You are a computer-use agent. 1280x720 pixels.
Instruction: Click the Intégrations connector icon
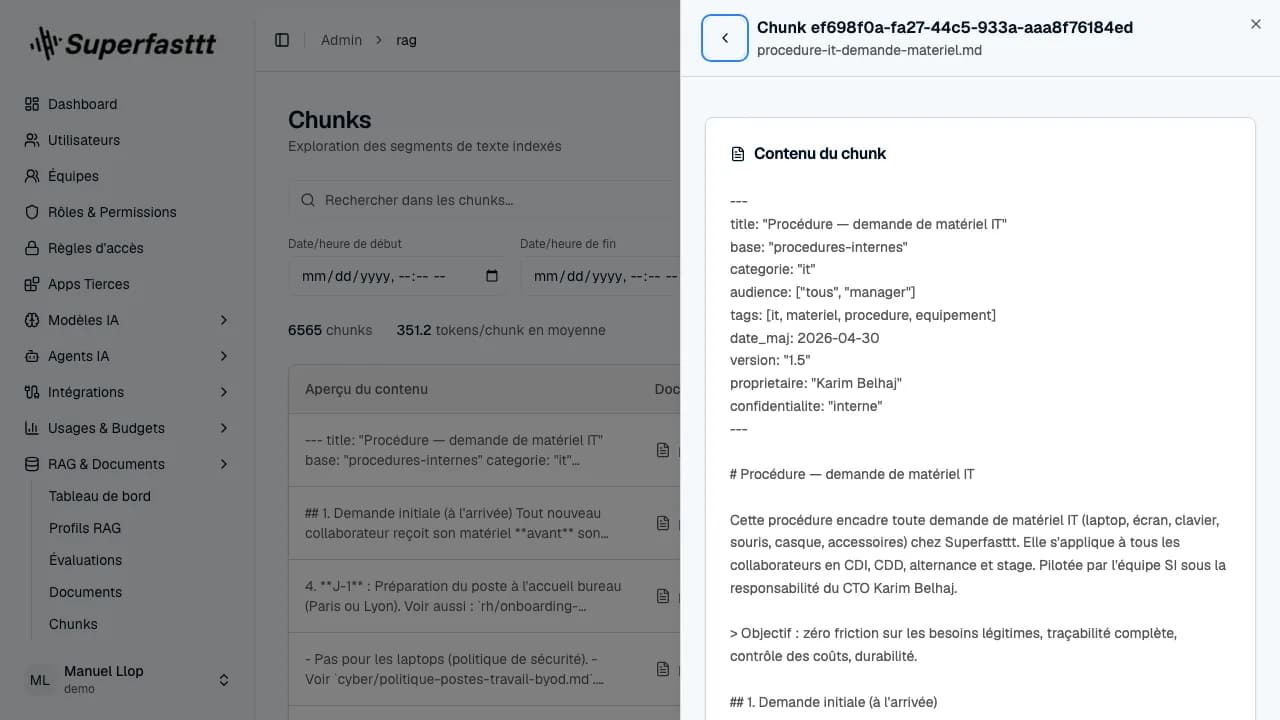pos(32,392)
